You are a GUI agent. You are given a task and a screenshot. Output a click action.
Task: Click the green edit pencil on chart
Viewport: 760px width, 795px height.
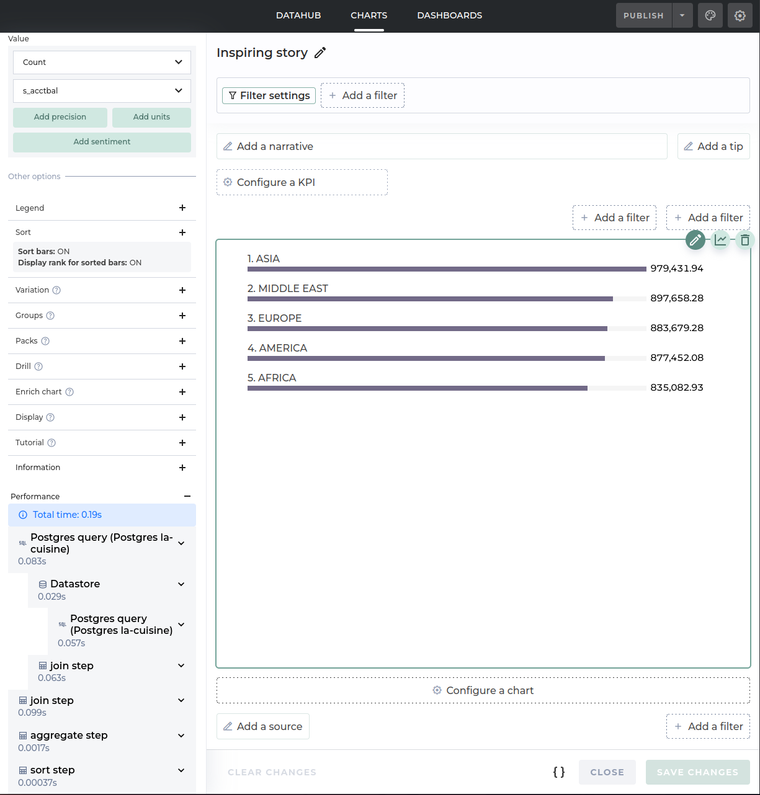[x=695, y=240]
